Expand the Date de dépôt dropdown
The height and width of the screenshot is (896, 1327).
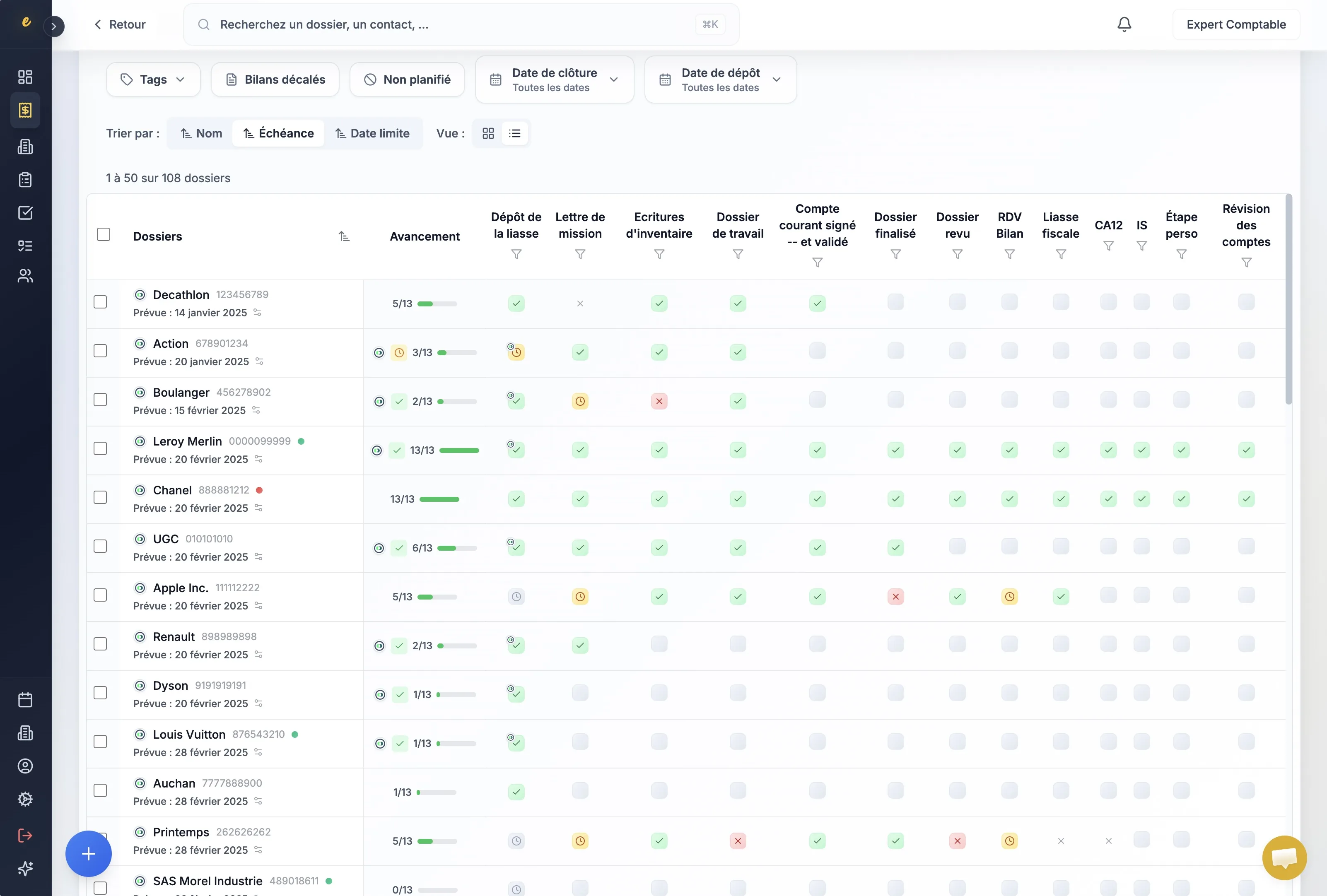(x=721, y=80)
